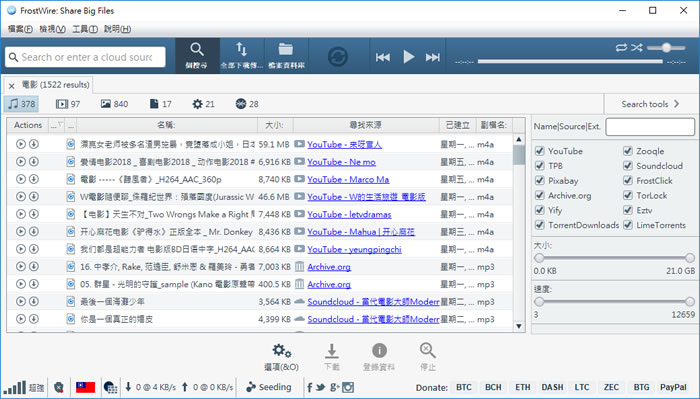The image size is (700, 399).
Task: Open the 工具(T) menu
Action: tap(85, 29)
